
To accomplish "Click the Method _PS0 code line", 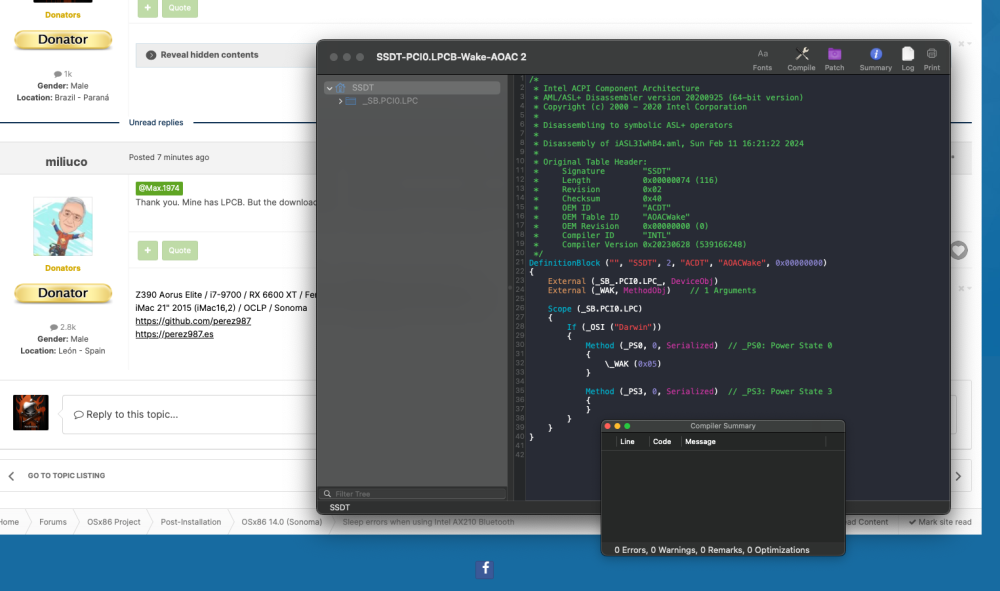I will [709, 346].
